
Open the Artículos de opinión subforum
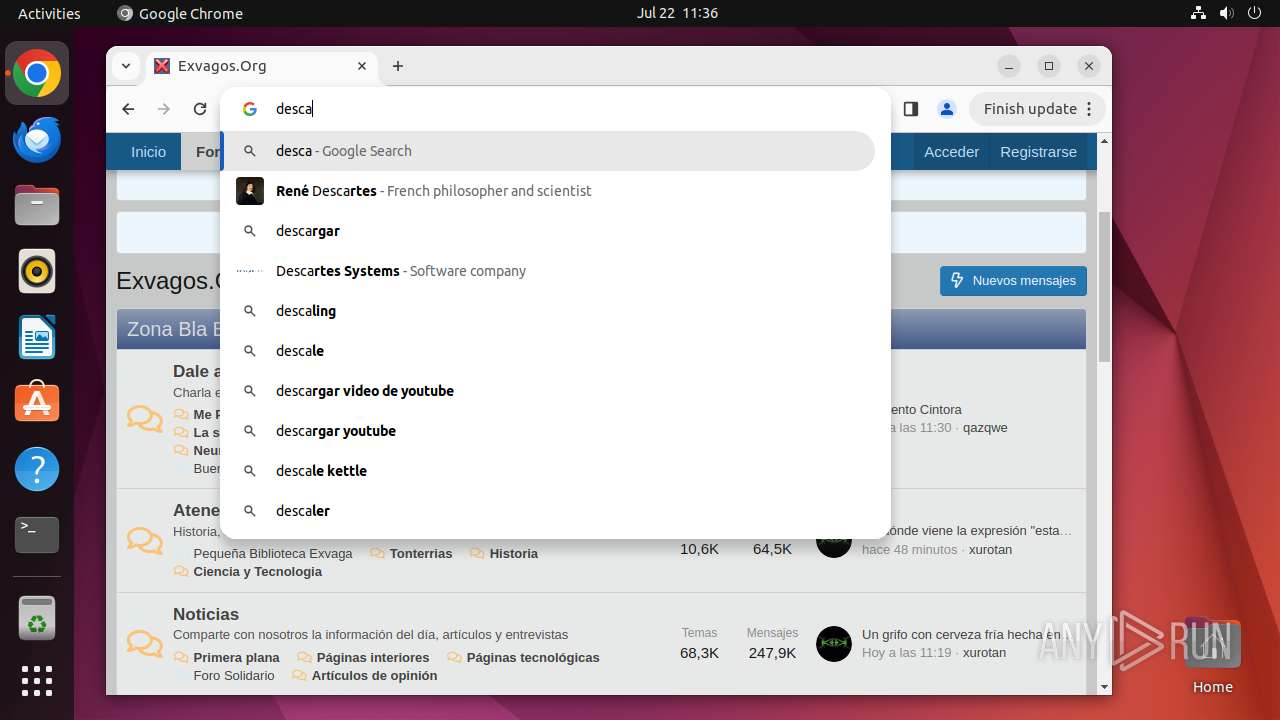click(374, 675)
